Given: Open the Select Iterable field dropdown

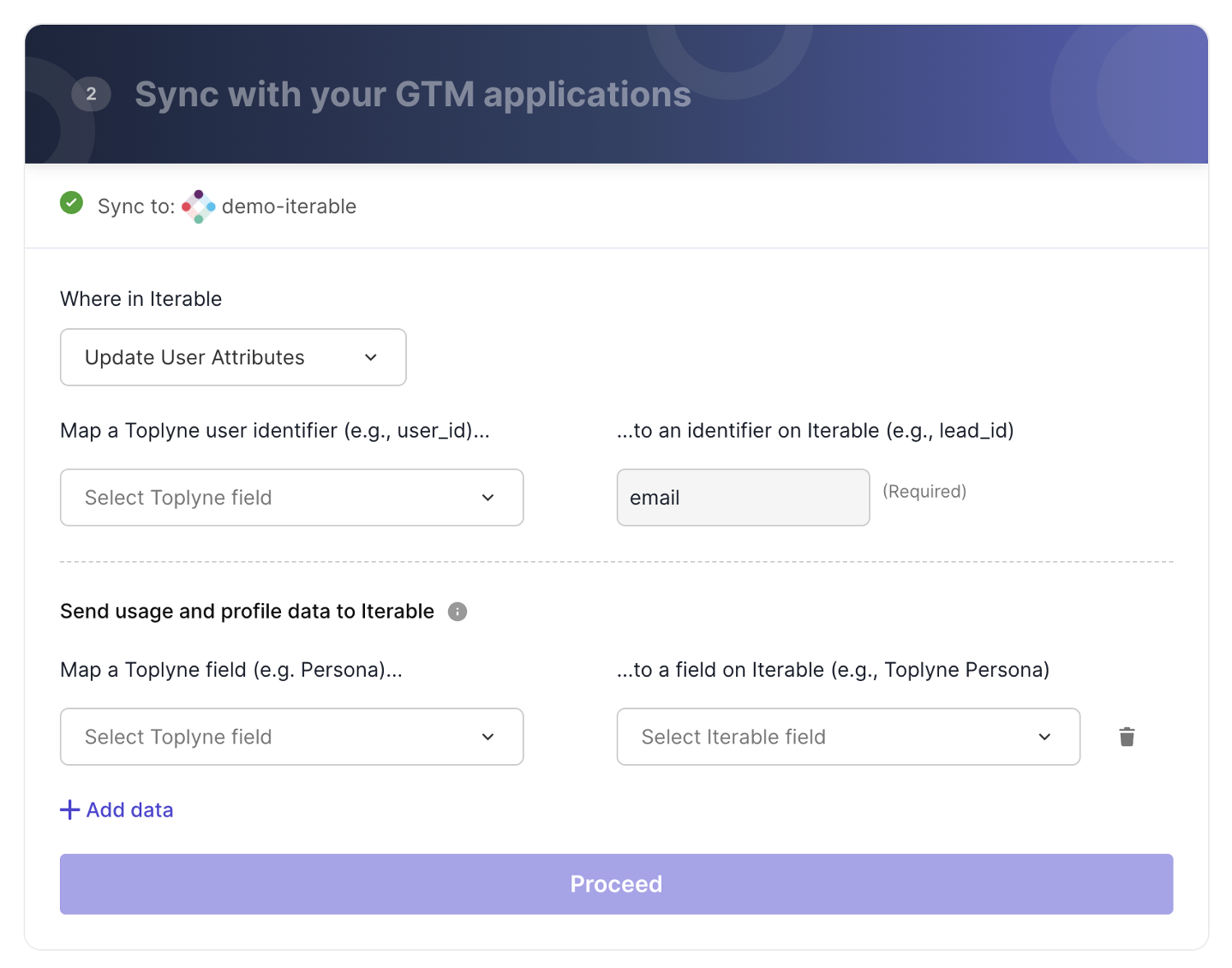Looking at the screenshot, I should [848, 737].
